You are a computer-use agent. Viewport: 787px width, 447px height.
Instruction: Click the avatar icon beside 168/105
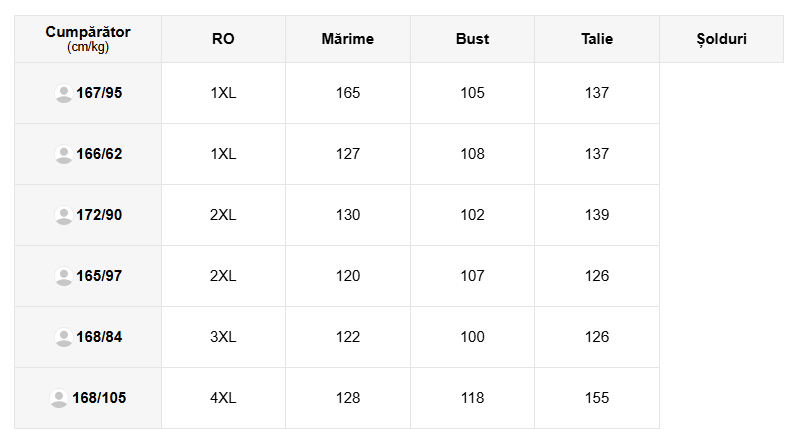[x=59, y=399]
